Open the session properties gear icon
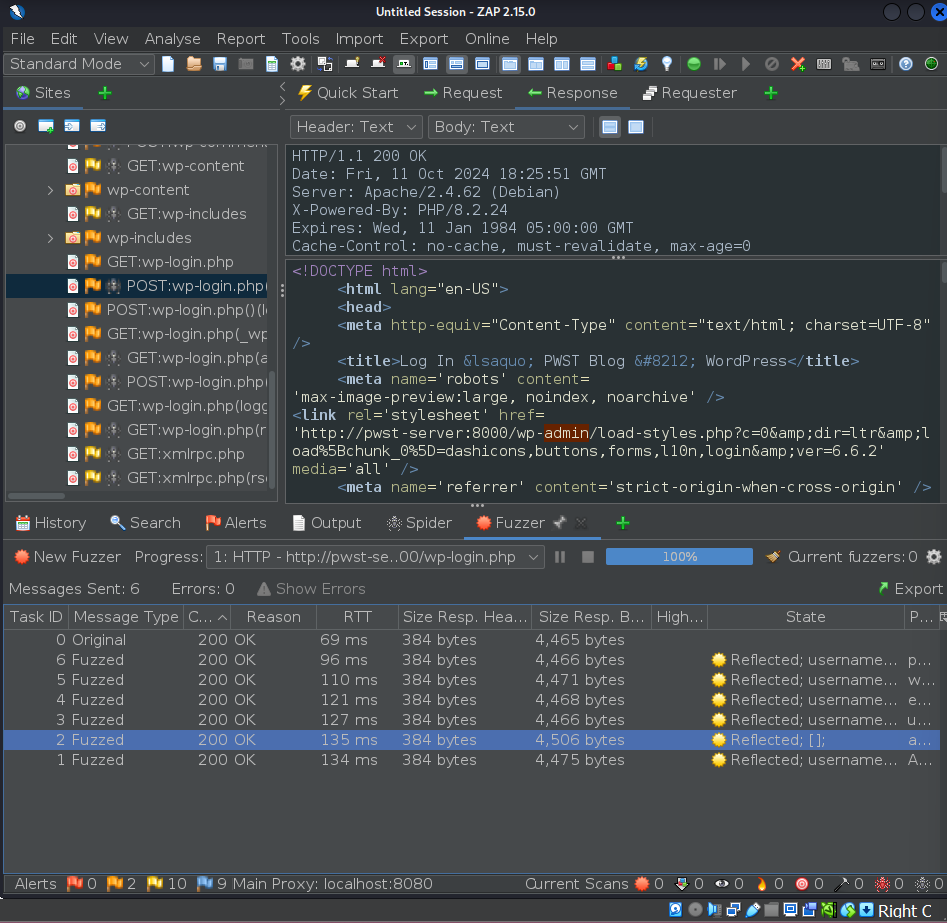Screen dimensions: 947x923 (298, 64)
